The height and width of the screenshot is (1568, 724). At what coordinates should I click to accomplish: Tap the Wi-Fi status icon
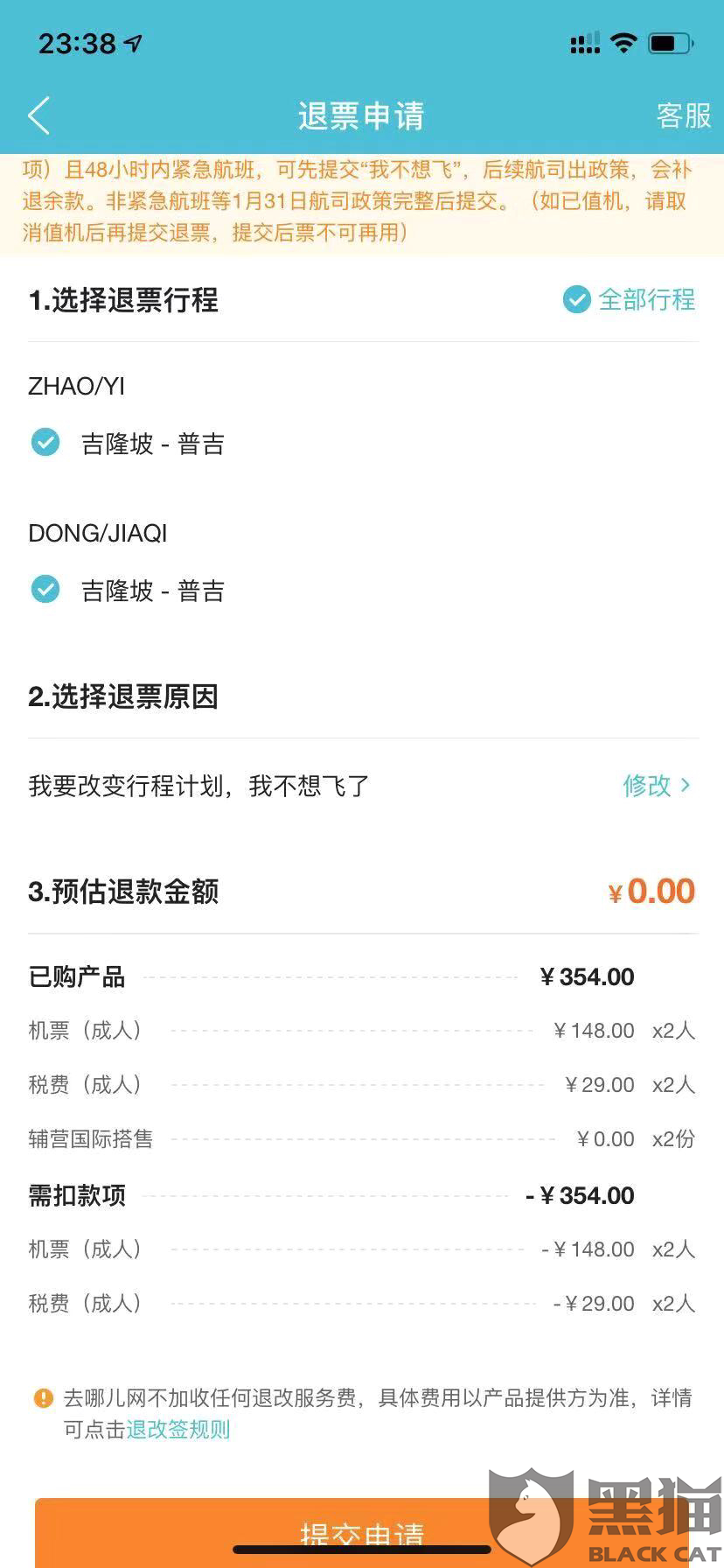623,42
